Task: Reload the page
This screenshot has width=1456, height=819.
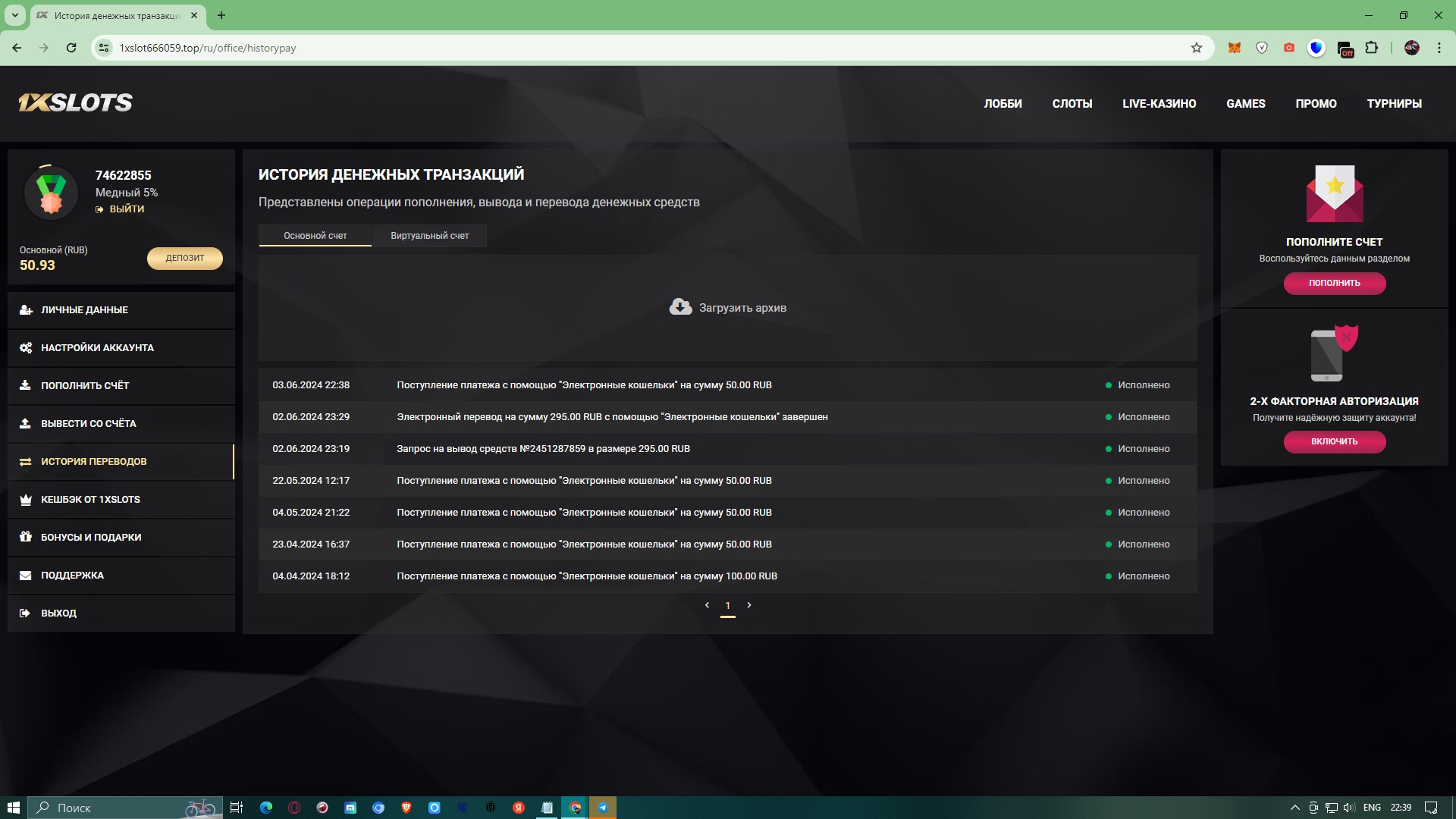Action: (71, 48)
